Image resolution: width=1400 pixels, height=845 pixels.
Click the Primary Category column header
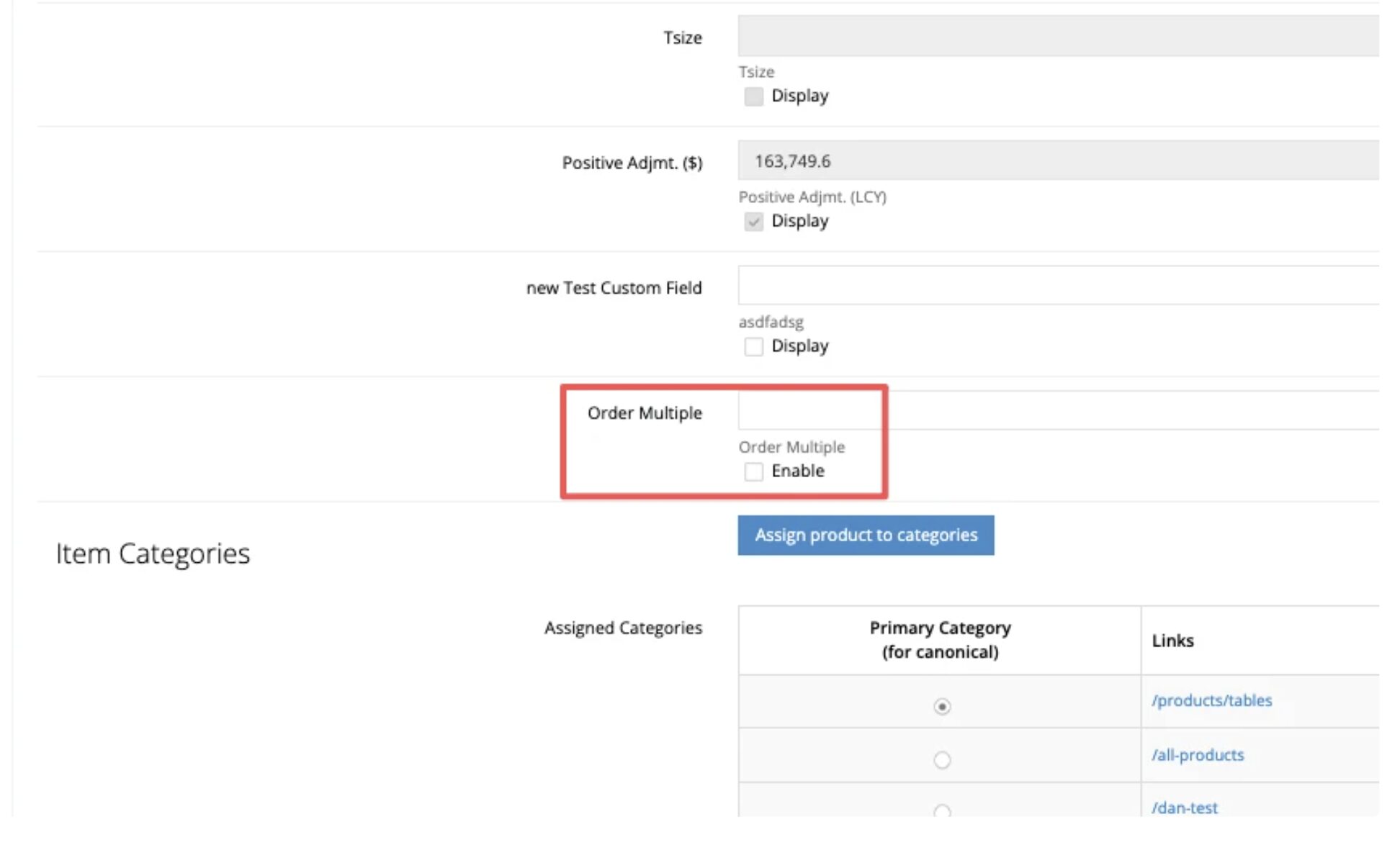940,640
